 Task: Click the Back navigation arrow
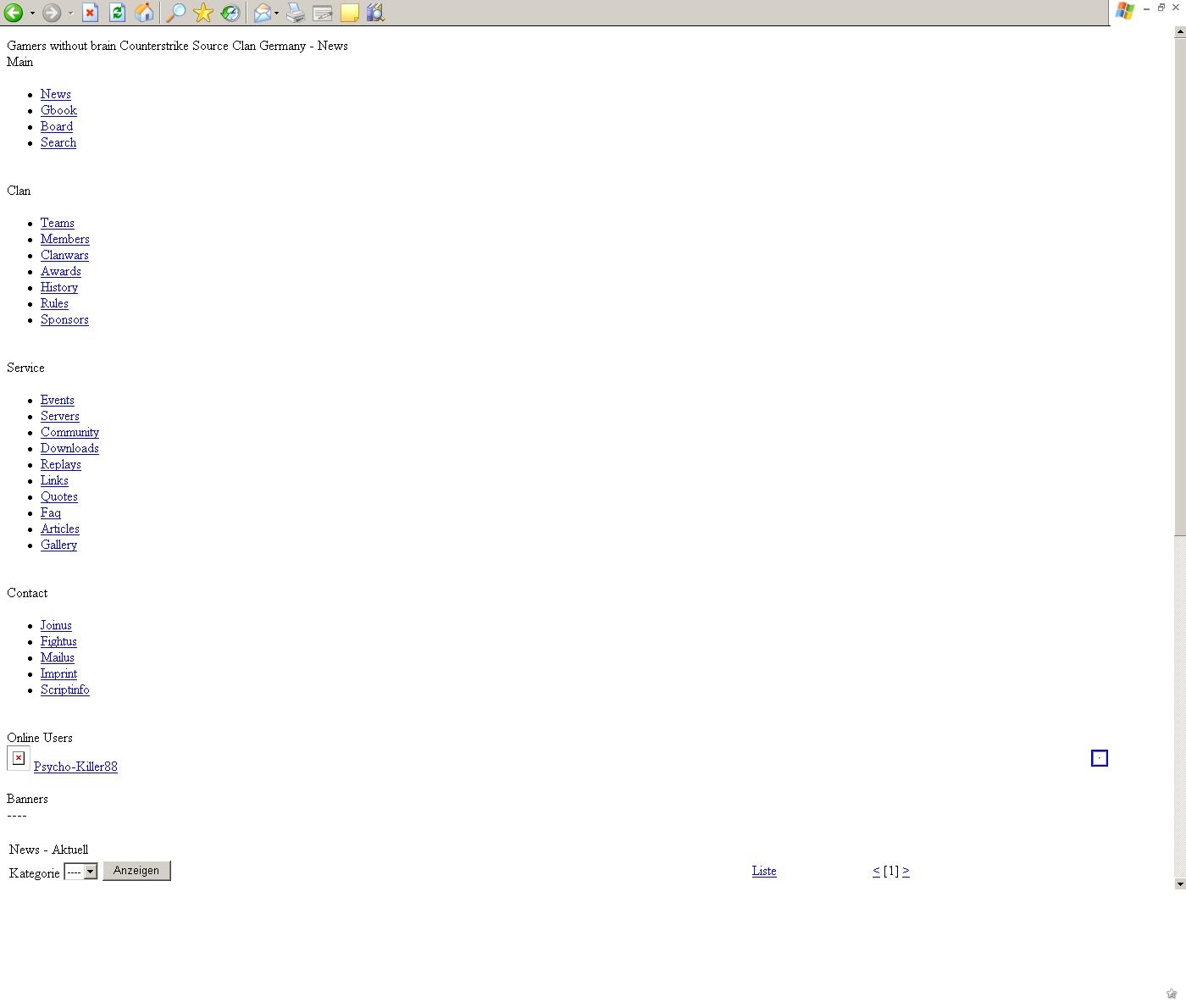tap(13, 13)
